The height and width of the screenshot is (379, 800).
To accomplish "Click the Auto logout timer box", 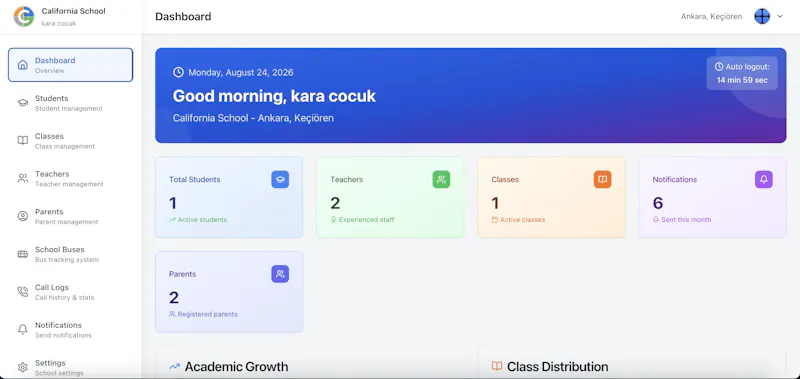I will coord(742,73).
